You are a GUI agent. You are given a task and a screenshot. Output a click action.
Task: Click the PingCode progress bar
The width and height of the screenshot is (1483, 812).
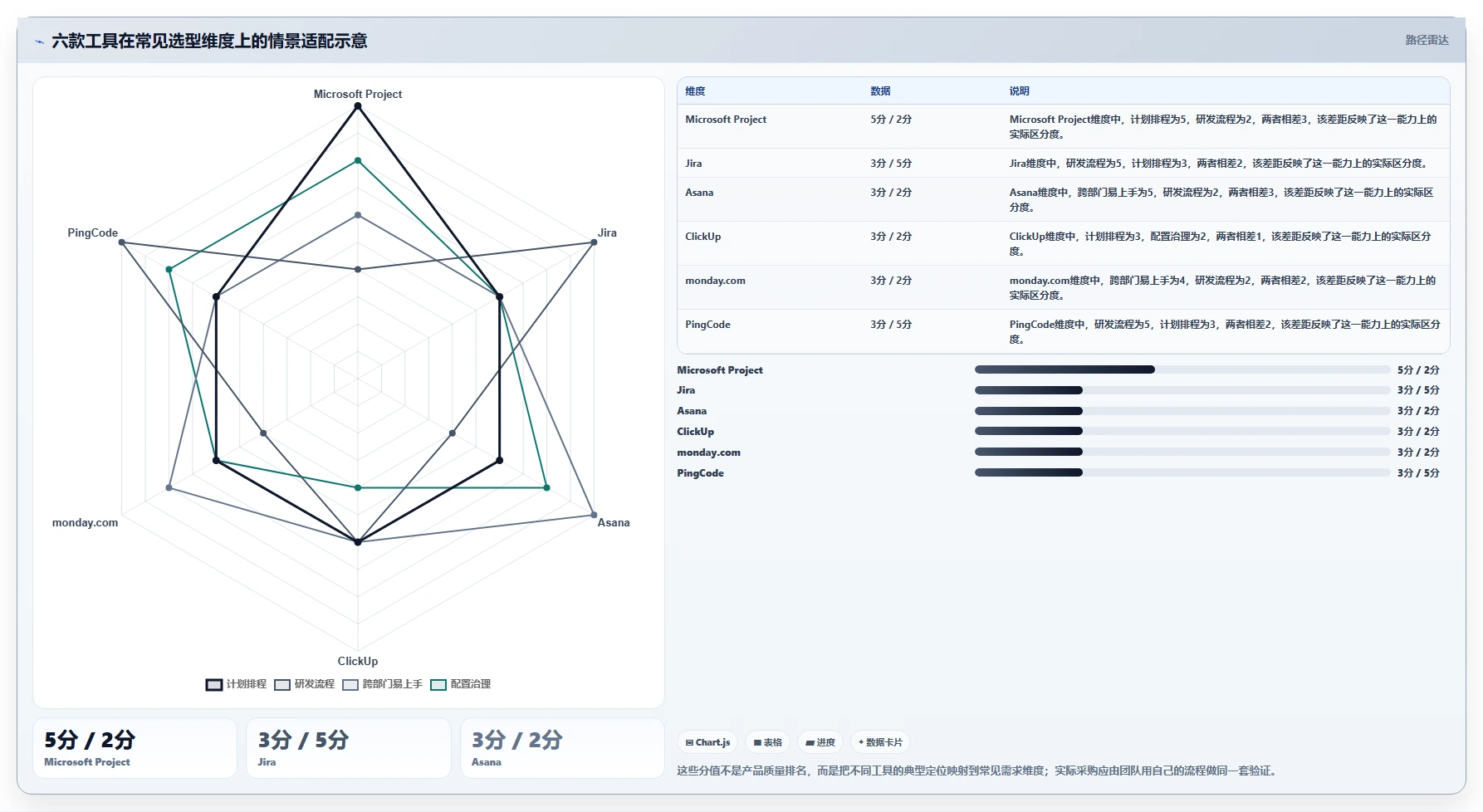tap(1182, 472)
